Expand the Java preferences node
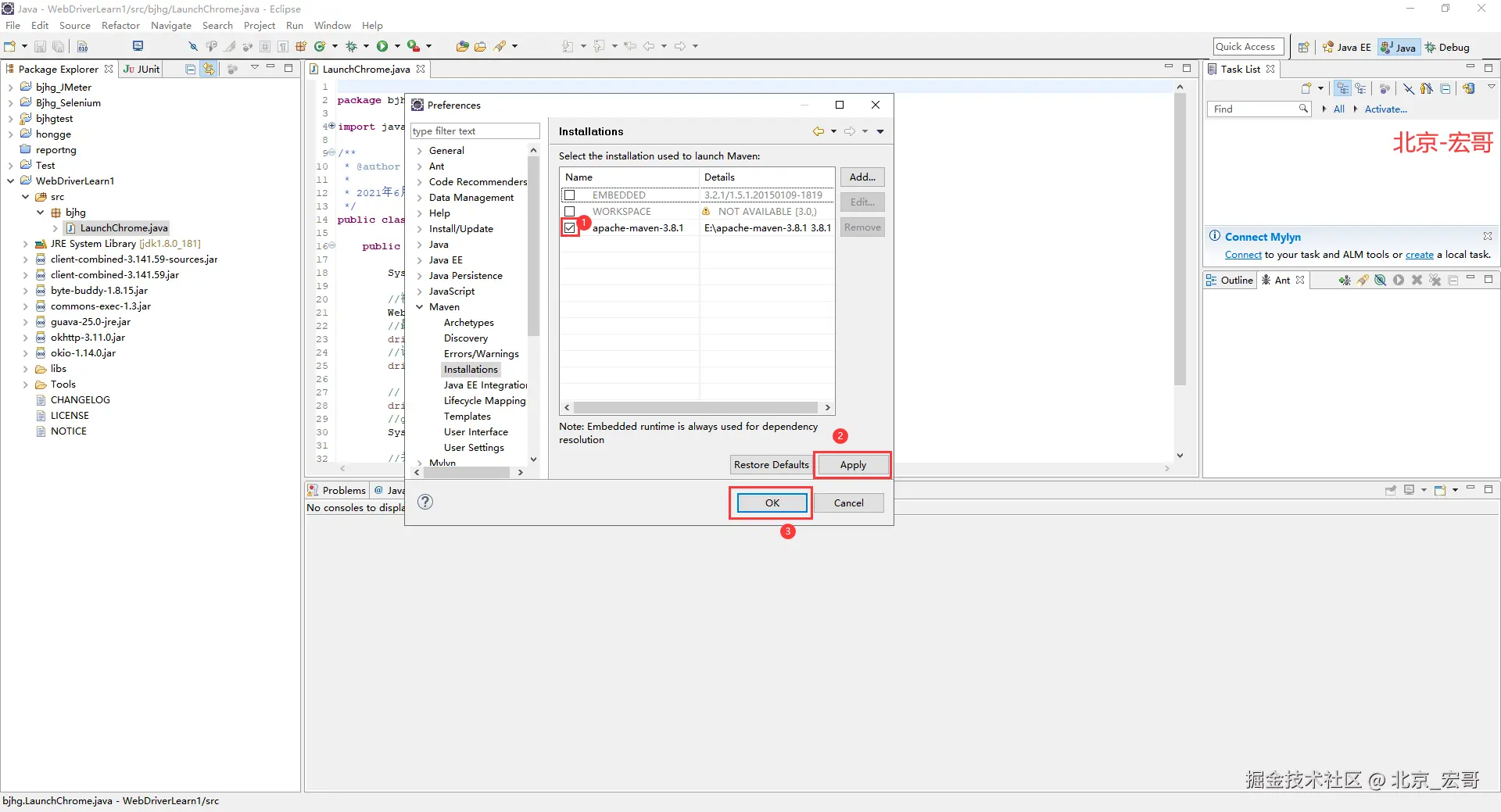 420,245
